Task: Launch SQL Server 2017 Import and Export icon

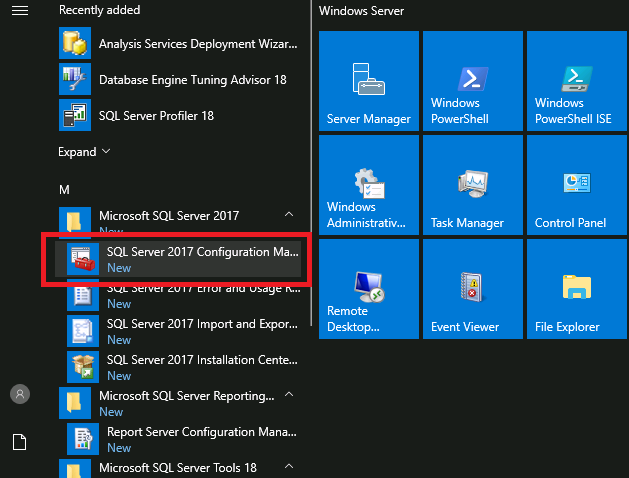Action: click(x=83, y=331)
